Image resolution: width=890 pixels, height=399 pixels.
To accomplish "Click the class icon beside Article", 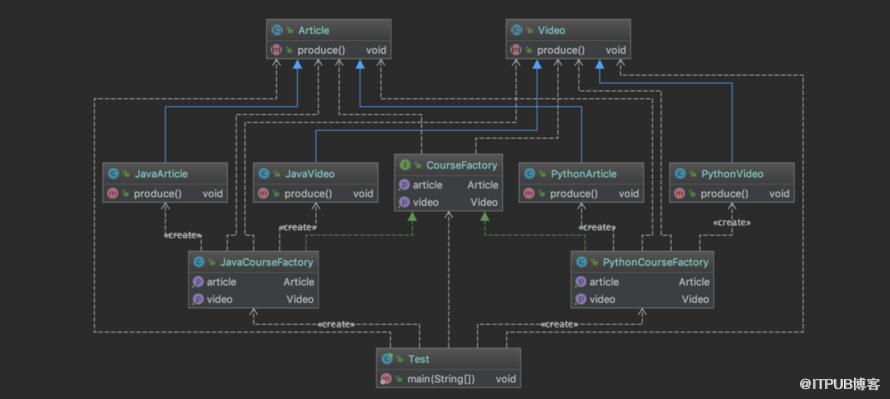I will point(278,30).
